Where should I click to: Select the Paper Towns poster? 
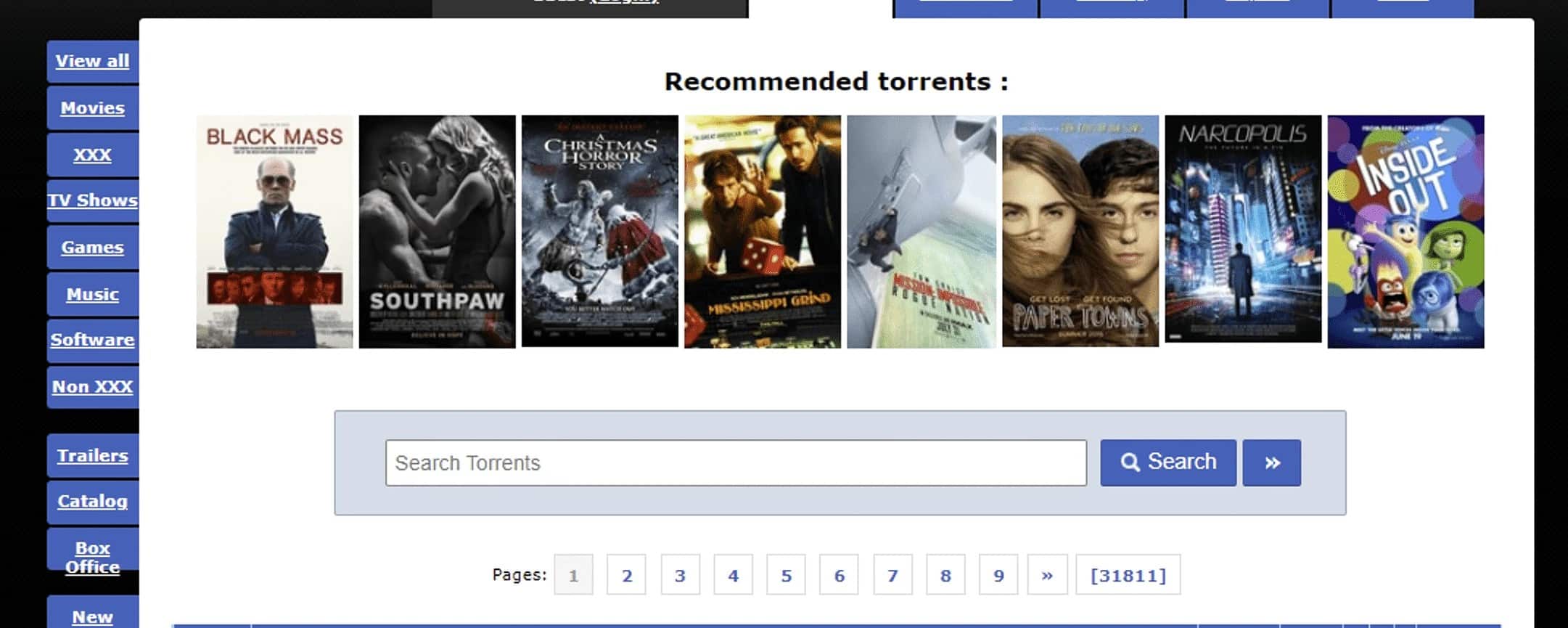click(x=1080, y=231)
